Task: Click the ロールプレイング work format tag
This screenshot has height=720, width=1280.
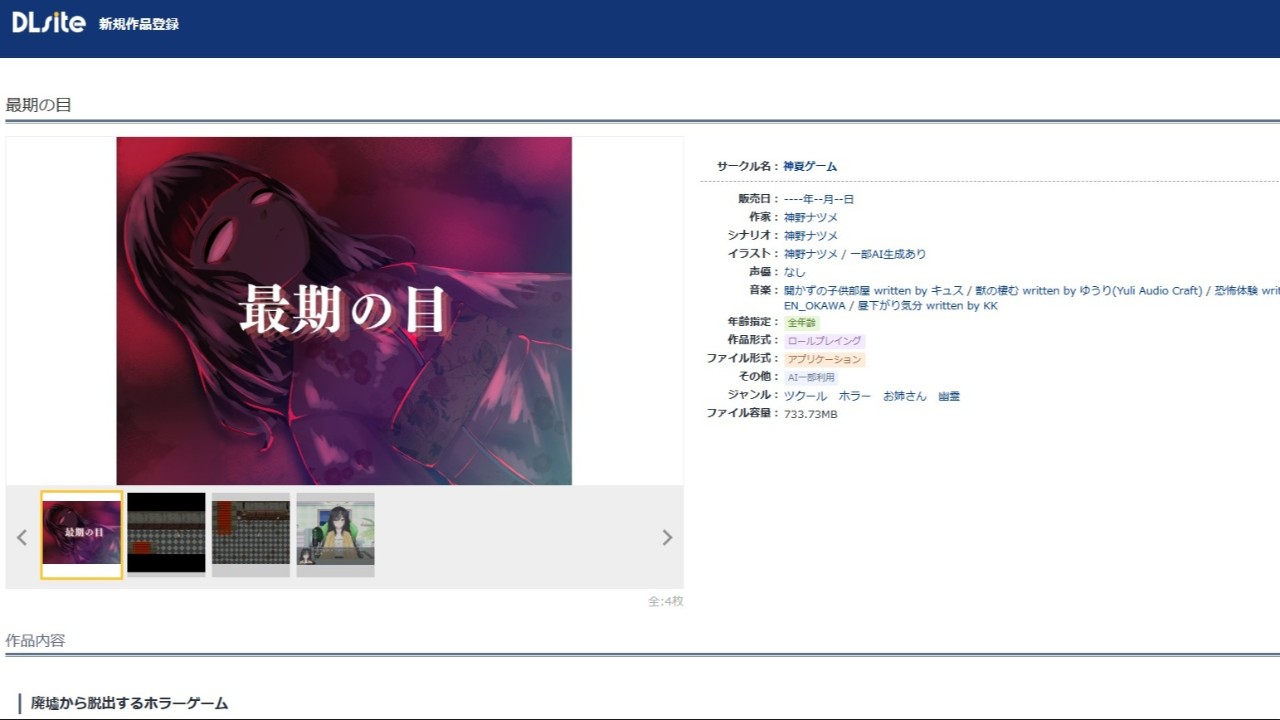Action: click(824, 341)
